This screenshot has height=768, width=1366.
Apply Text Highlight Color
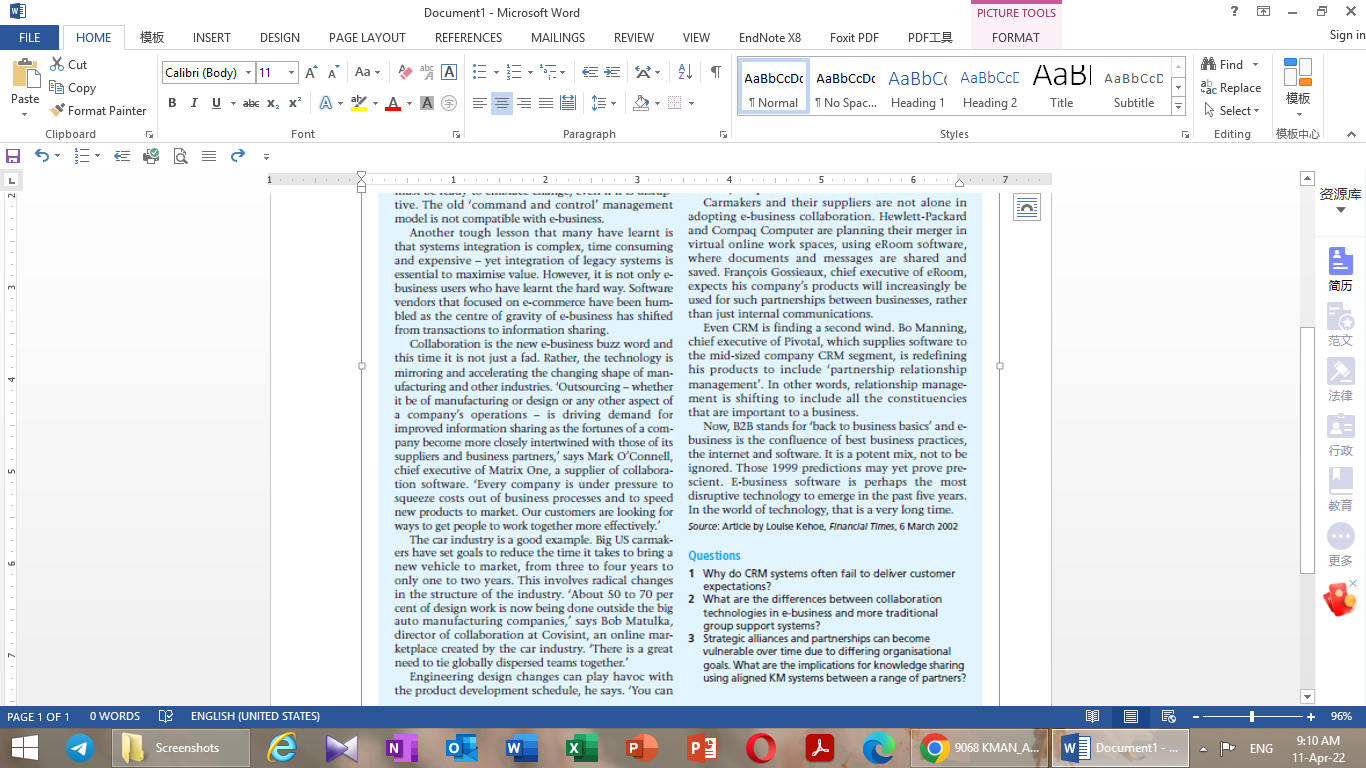[360, 103]
